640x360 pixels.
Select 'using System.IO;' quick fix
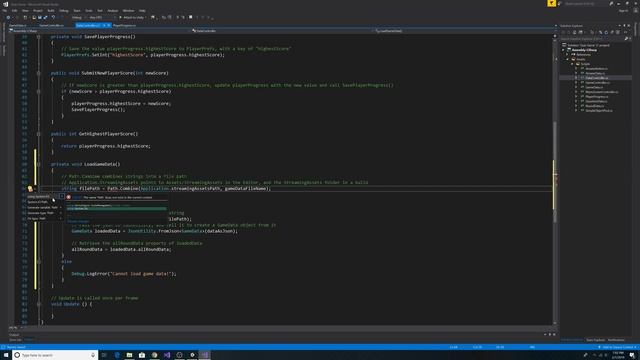[x=44, y=197]
